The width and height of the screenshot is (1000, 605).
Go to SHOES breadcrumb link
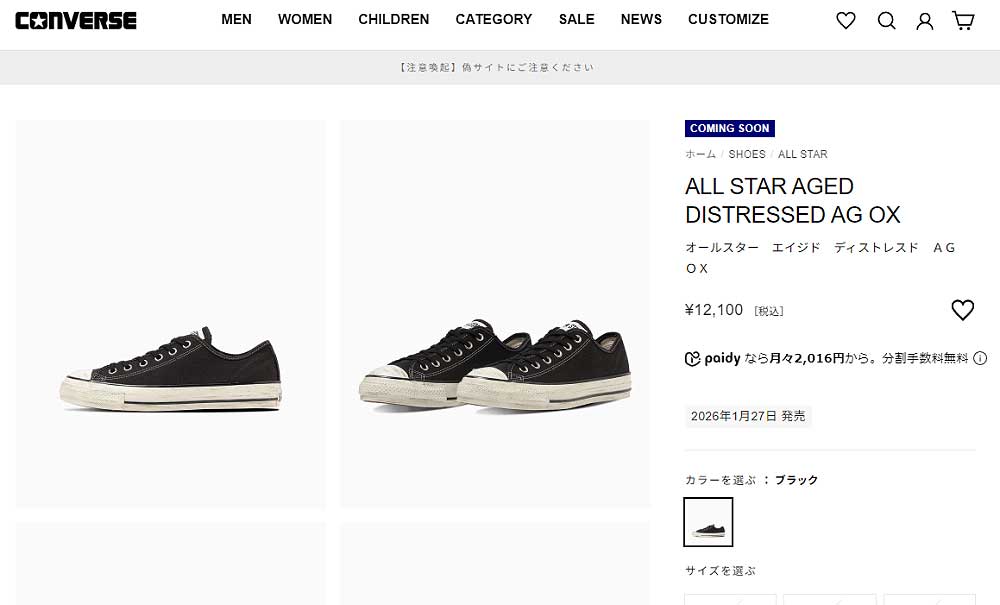point(747,154)
